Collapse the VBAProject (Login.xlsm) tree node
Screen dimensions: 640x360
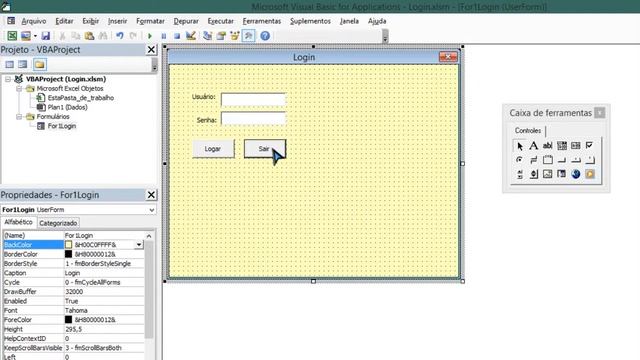[x=8, y=79]
